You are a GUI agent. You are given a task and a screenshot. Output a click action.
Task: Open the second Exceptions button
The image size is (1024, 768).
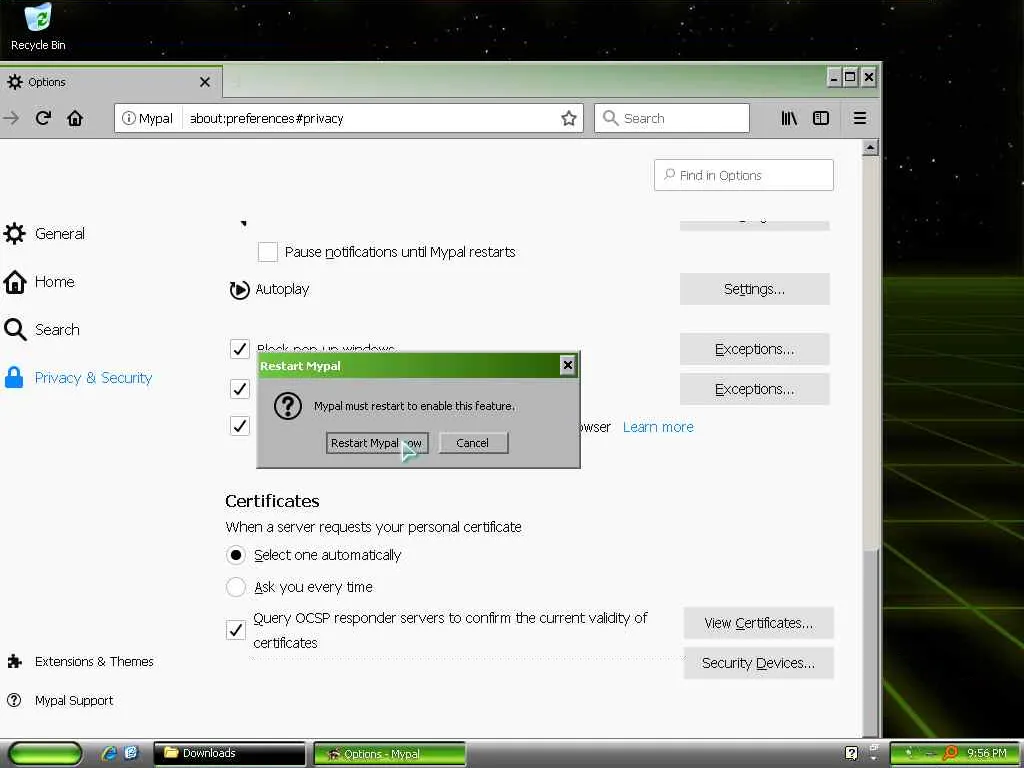[754, 389]
